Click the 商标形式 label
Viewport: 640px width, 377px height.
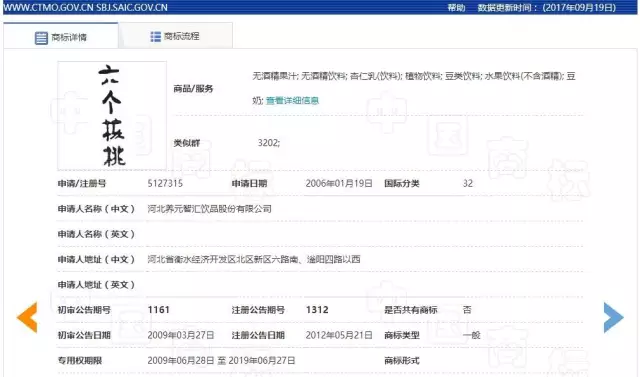(402, 360)
